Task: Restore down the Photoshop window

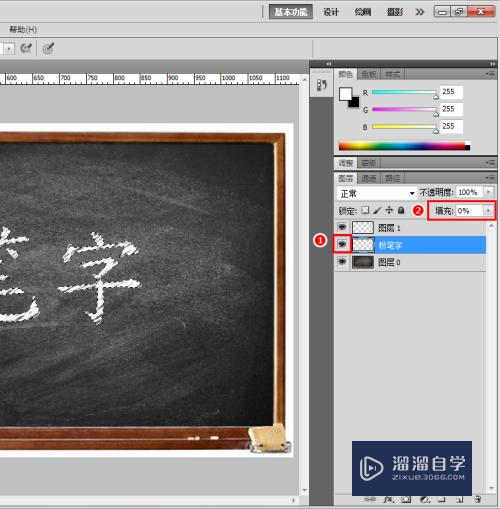Action: pos(459,12)
